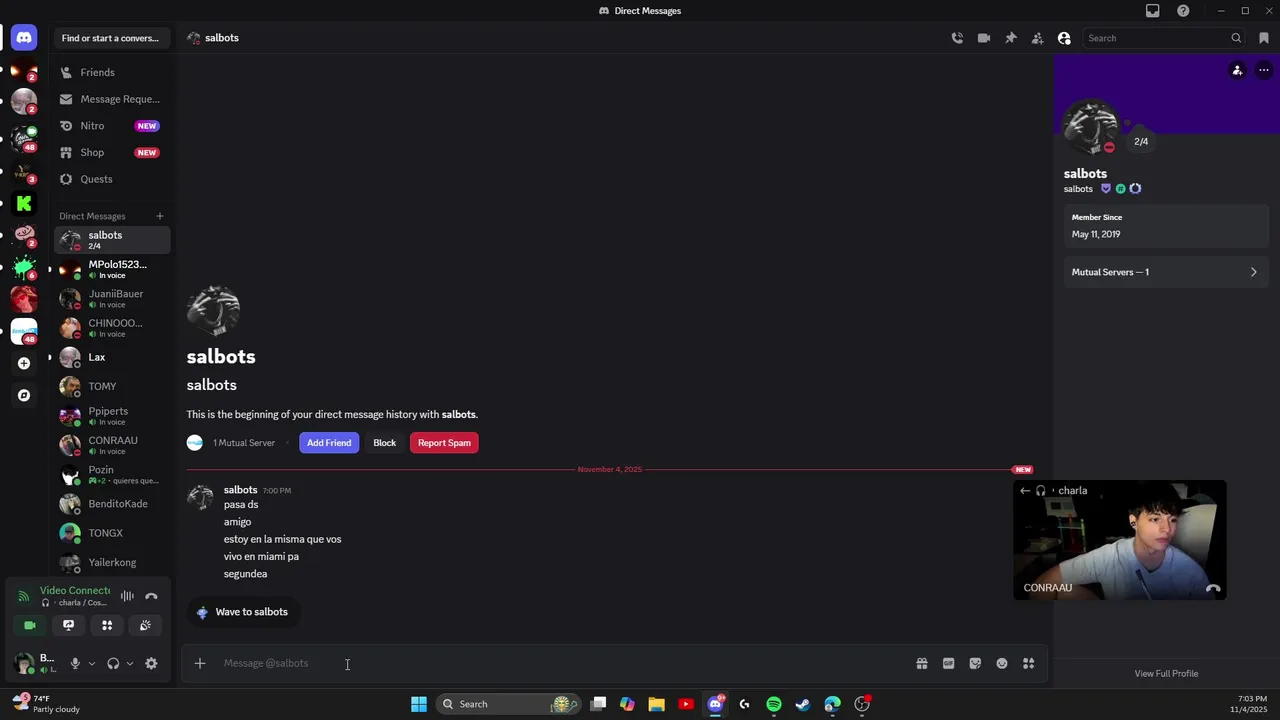Screen dimensions: 1280x720
Task: Open the Discord home button
Action: tap(24, 38)
